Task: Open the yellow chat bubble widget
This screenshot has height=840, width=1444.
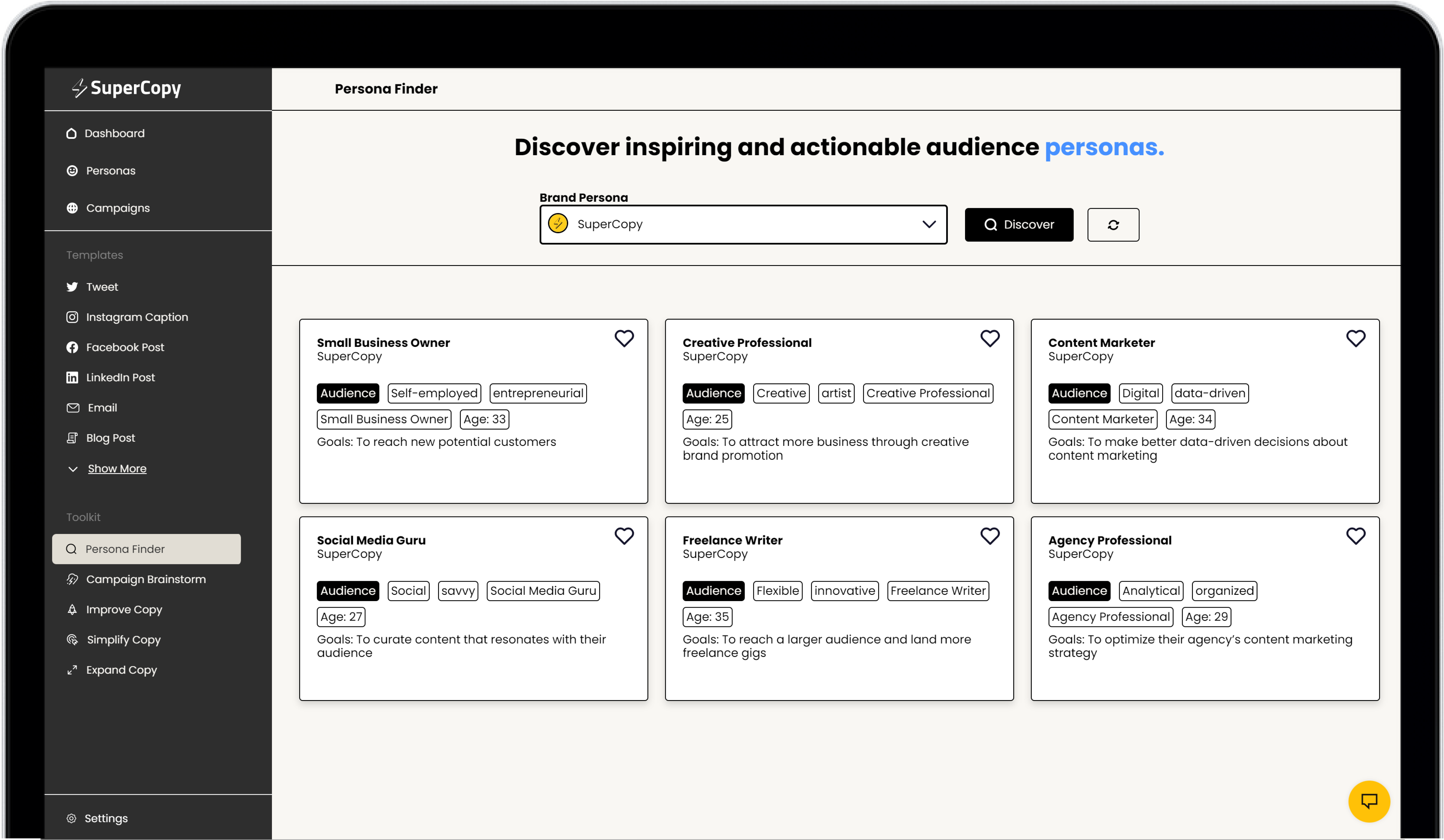Action: [1369, 801]
